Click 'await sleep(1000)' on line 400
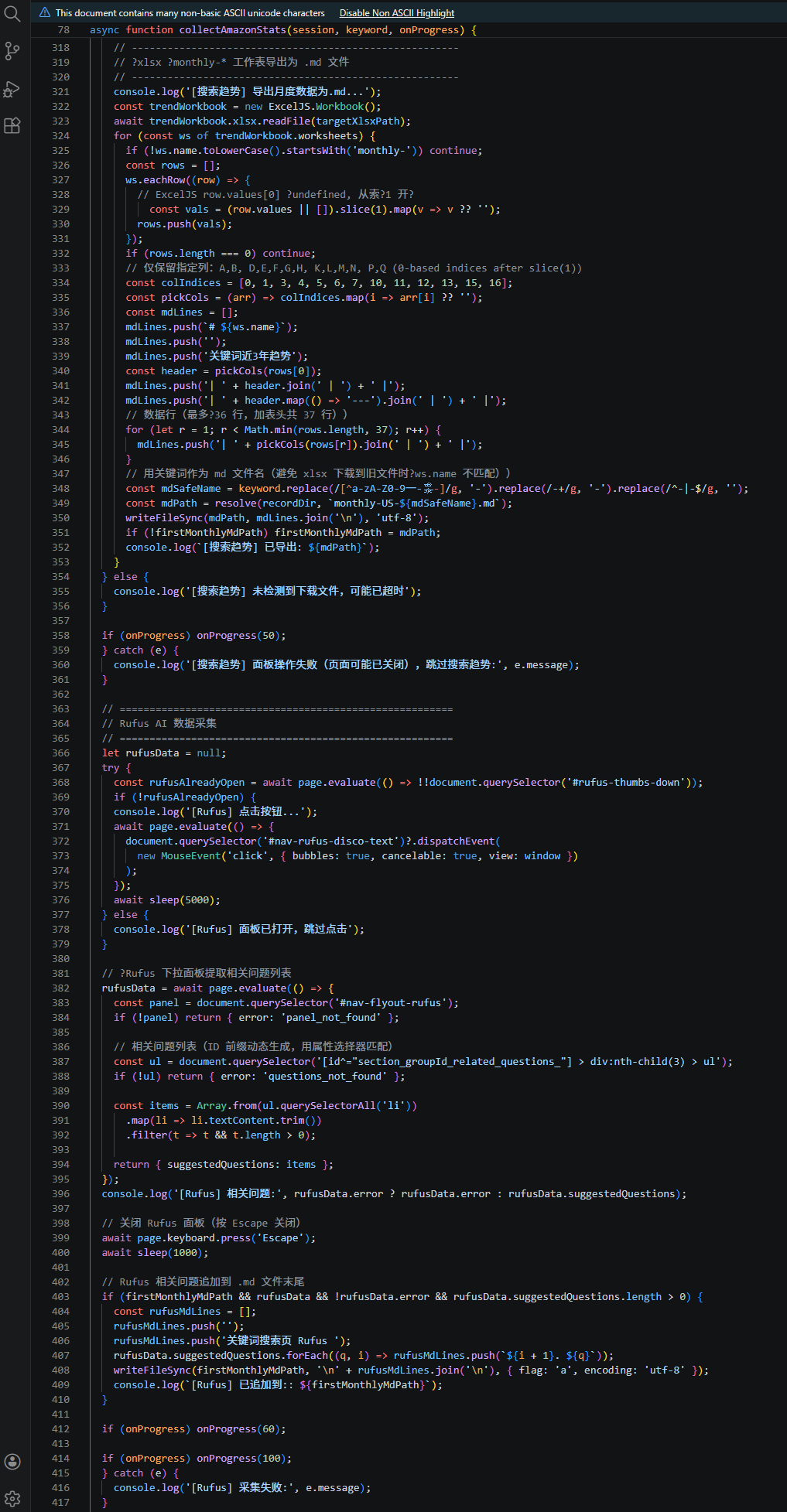 pos(152,1253)
